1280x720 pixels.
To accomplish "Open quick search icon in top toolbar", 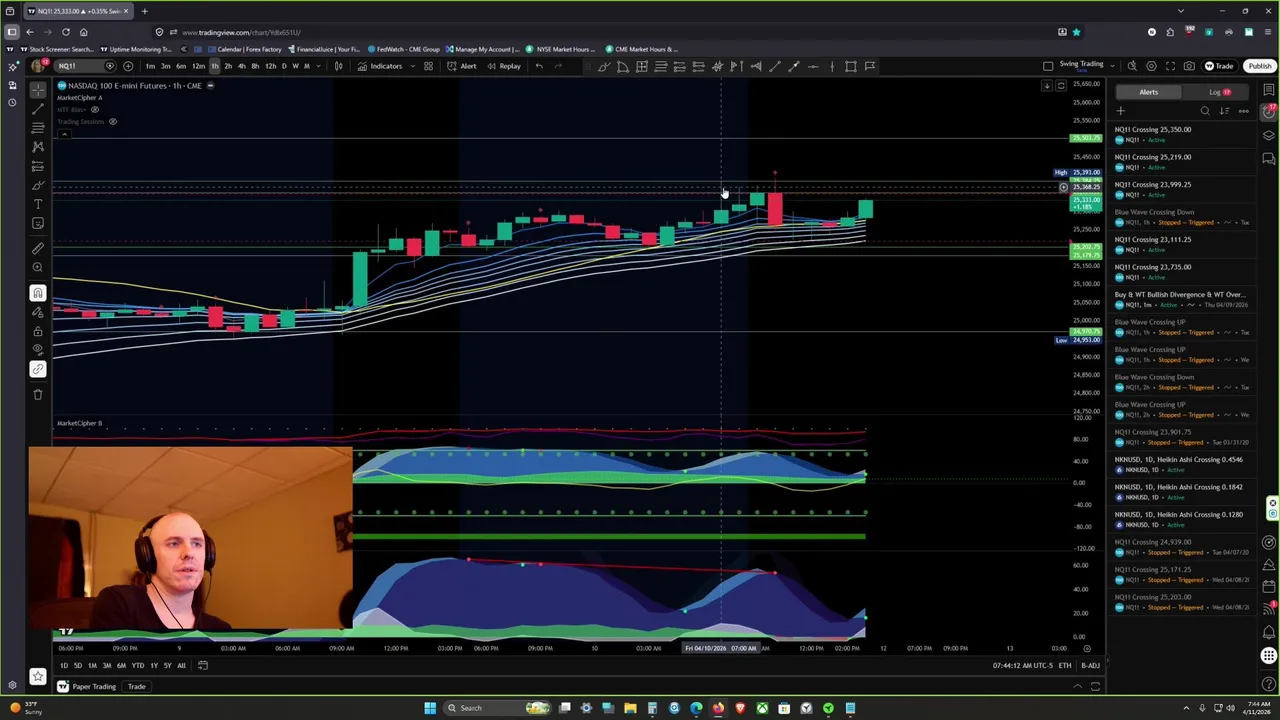I will [x=1132, y=66].
